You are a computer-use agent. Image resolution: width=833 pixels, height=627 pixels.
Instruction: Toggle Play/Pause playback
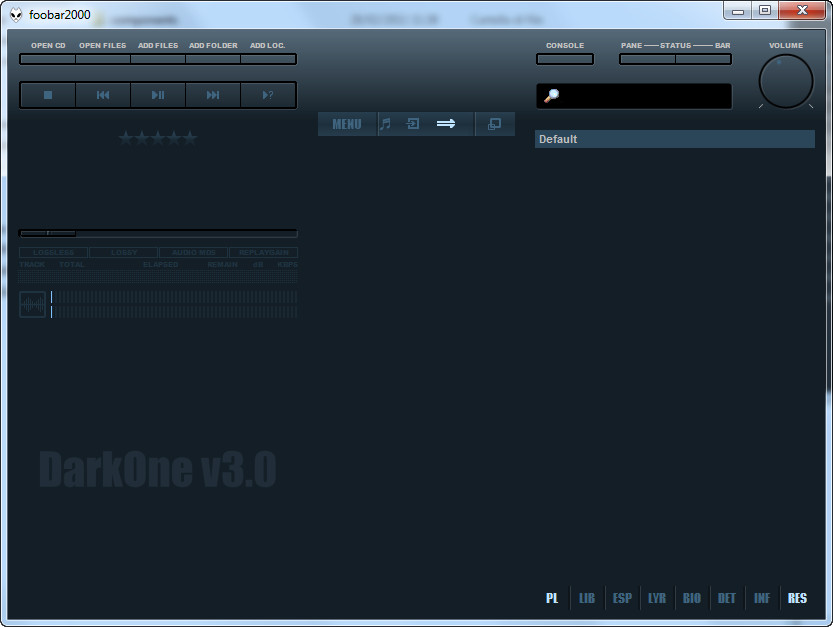(158, 95)
